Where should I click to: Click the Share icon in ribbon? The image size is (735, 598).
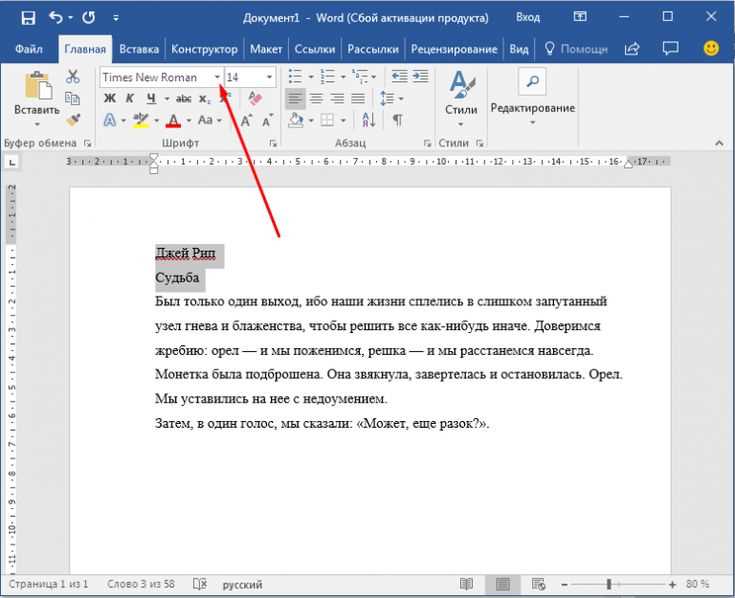pos(632,48)
